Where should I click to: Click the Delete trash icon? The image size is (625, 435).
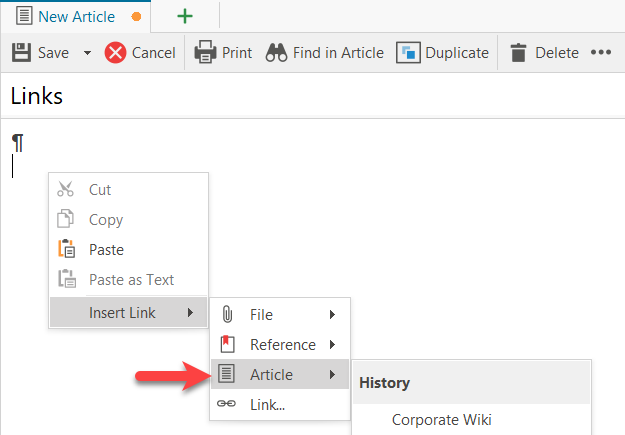click(518, 53)
